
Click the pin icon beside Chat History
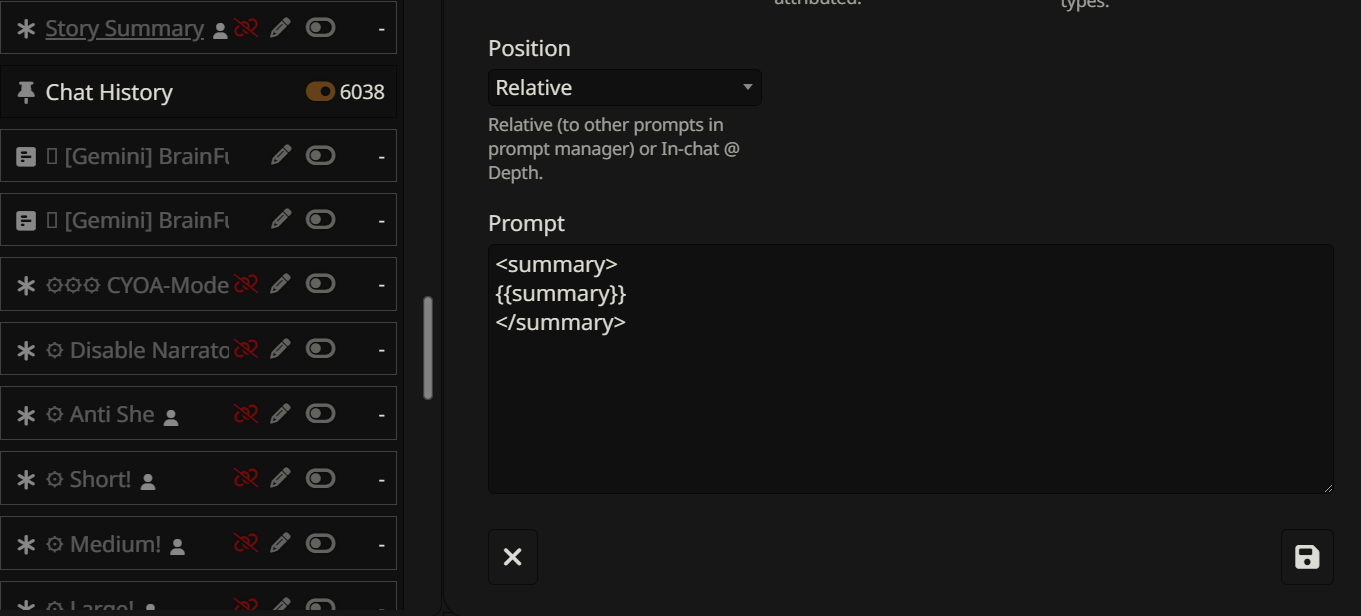point(26,92)
